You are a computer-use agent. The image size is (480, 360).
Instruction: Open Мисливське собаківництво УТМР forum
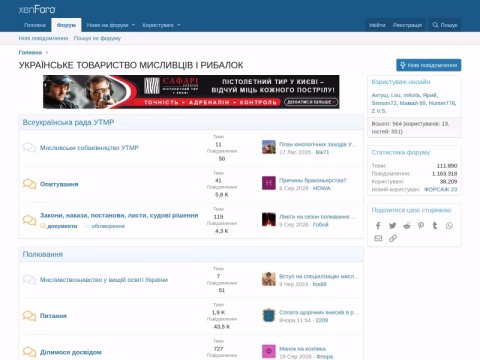pos(89,148)
